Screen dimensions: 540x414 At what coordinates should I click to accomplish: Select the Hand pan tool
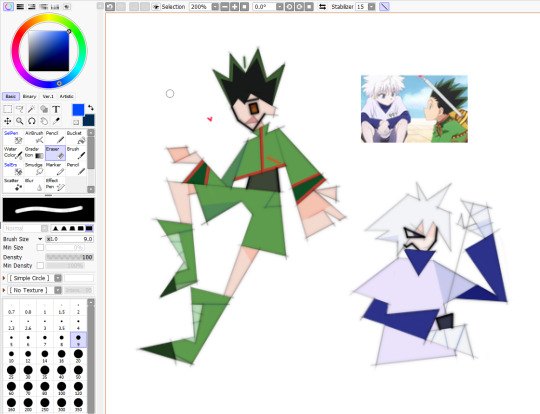[44, 121]
